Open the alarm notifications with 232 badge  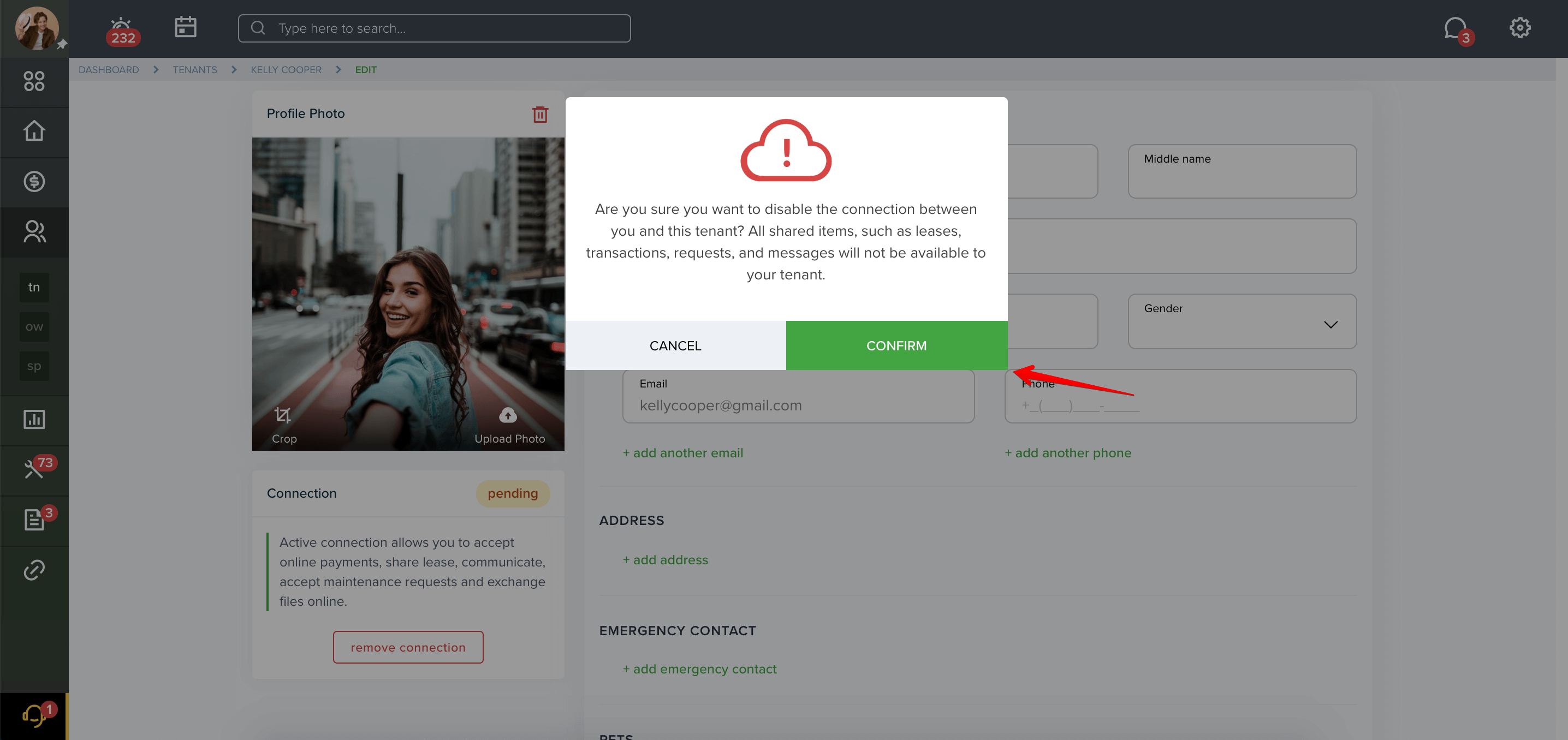pyautogui.click(x=122, y=31)
